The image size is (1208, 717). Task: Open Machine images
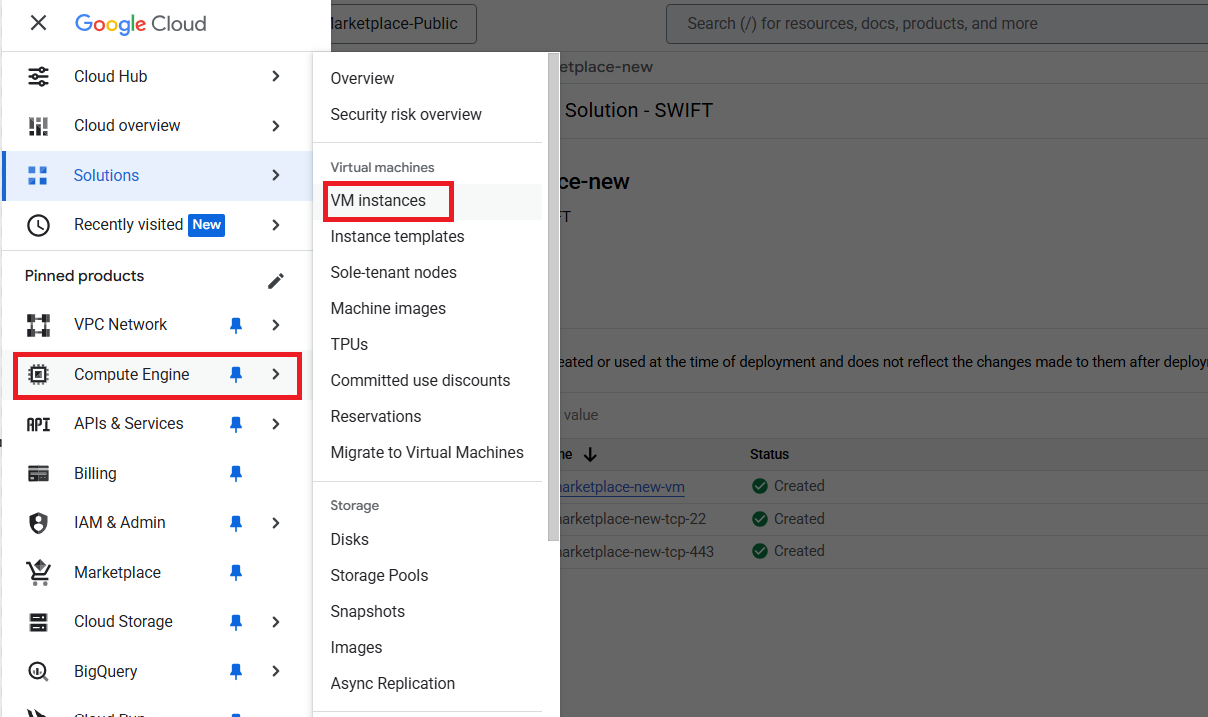[388, 308]
